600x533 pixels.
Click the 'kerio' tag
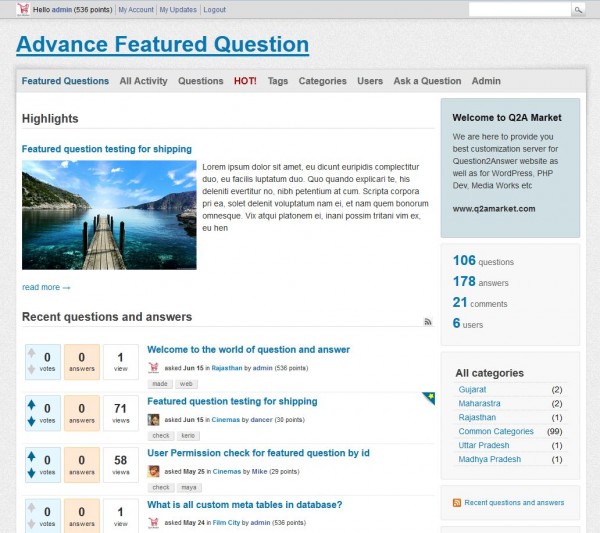(187, 436)
